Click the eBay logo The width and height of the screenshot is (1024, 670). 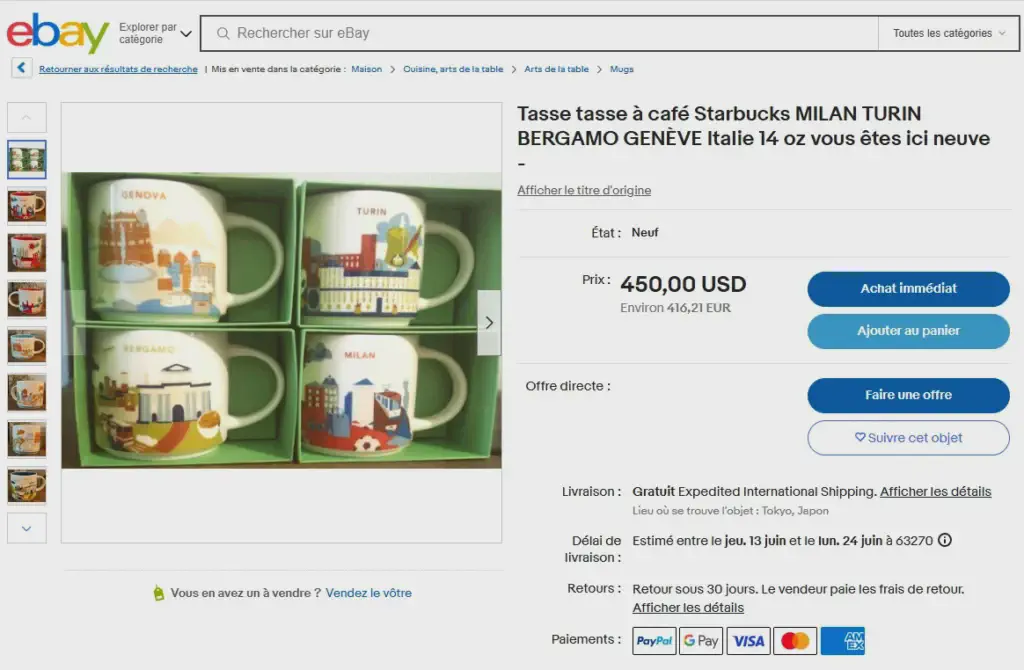click(57, 33)
